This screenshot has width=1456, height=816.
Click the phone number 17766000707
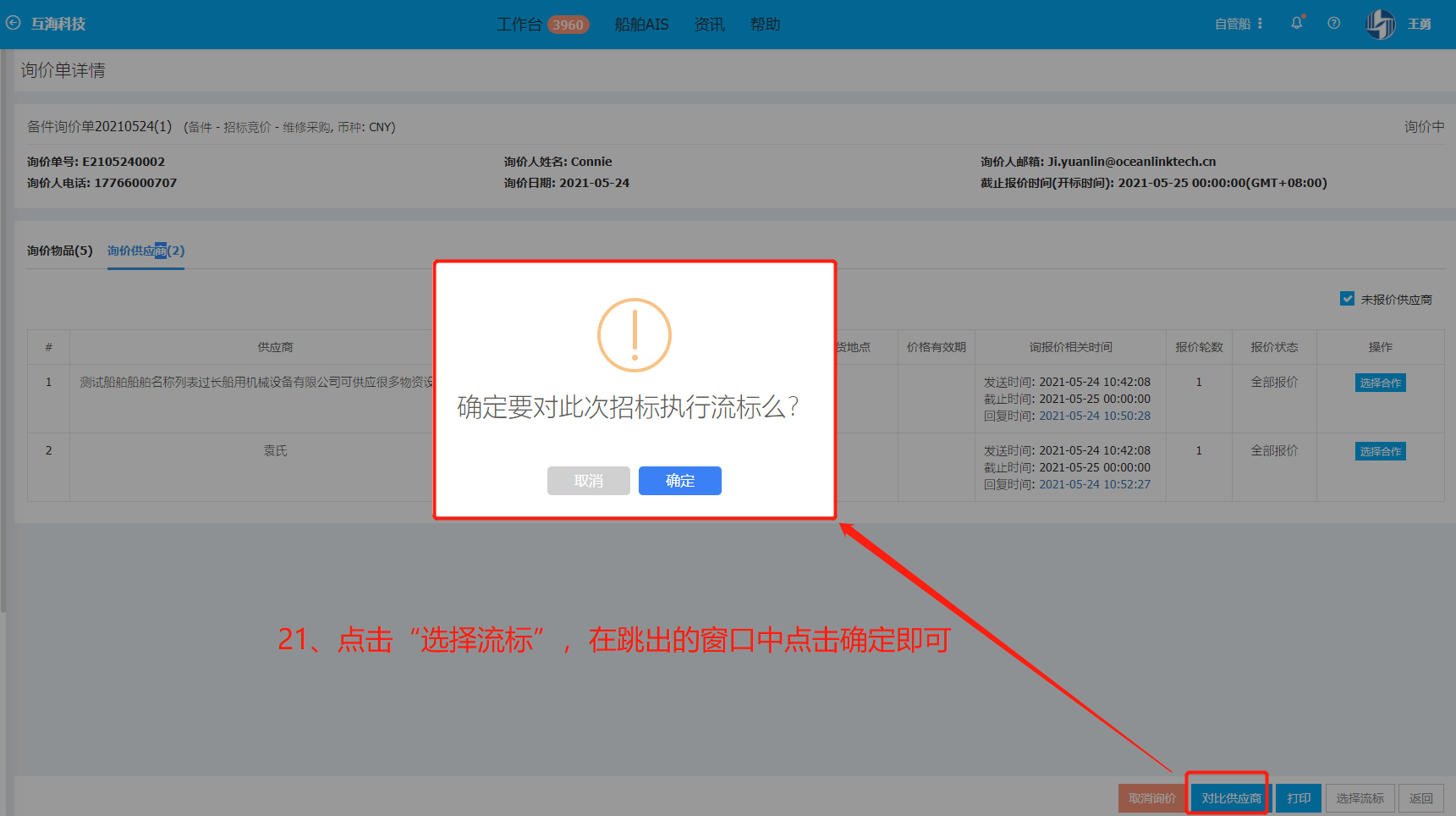click(135, 183)
